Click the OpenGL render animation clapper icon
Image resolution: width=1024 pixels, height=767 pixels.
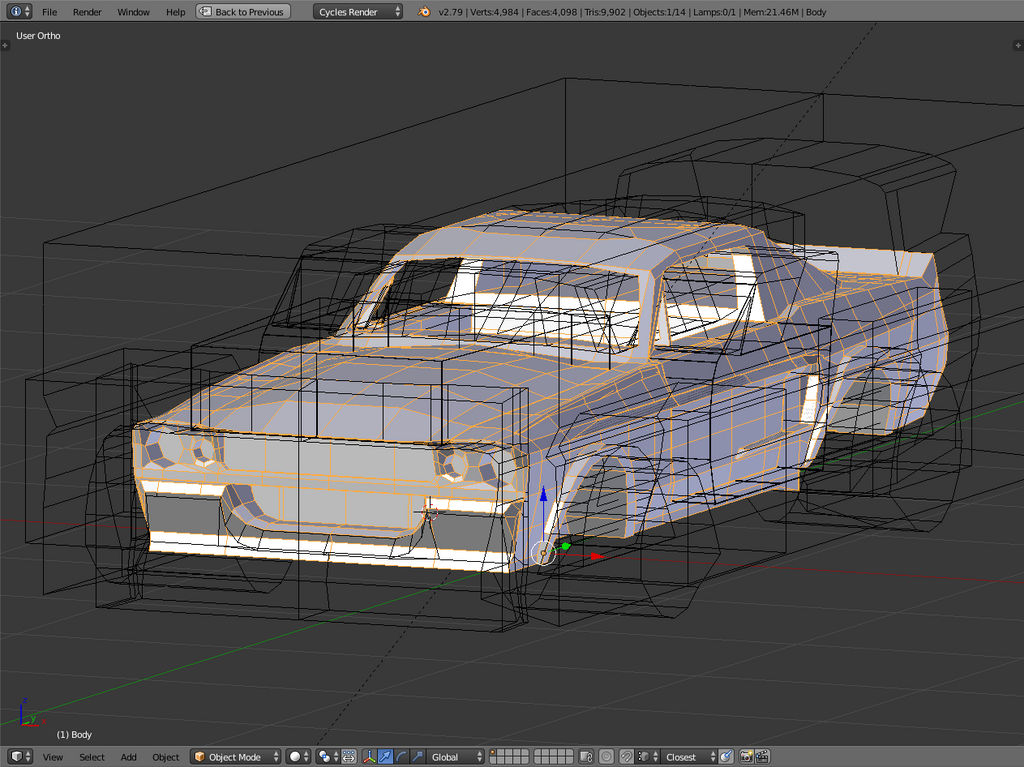coord(762,757)
